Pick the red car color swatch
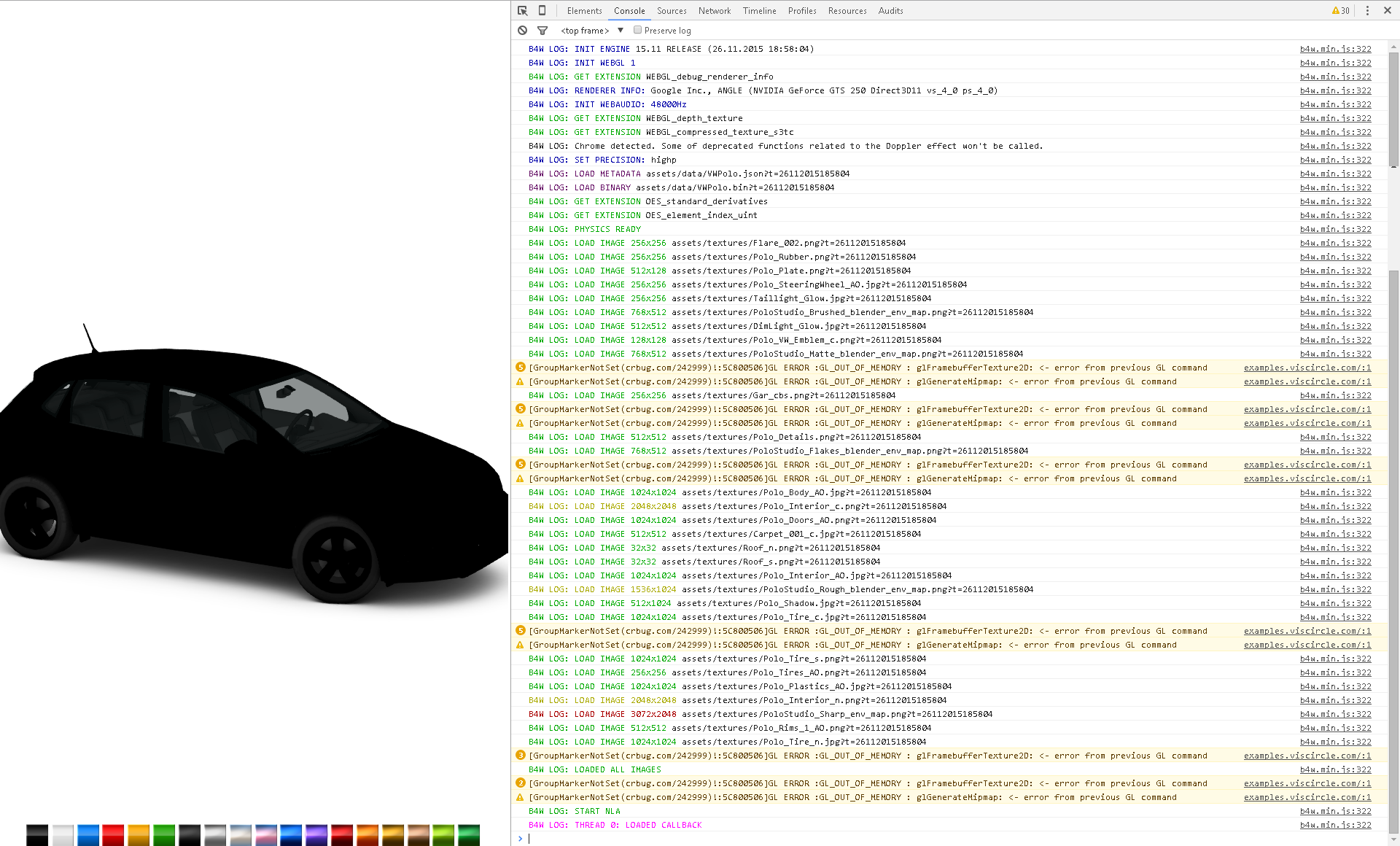Image resolution: width=1400 pixels, height=846 pixels. coord(113,834)
